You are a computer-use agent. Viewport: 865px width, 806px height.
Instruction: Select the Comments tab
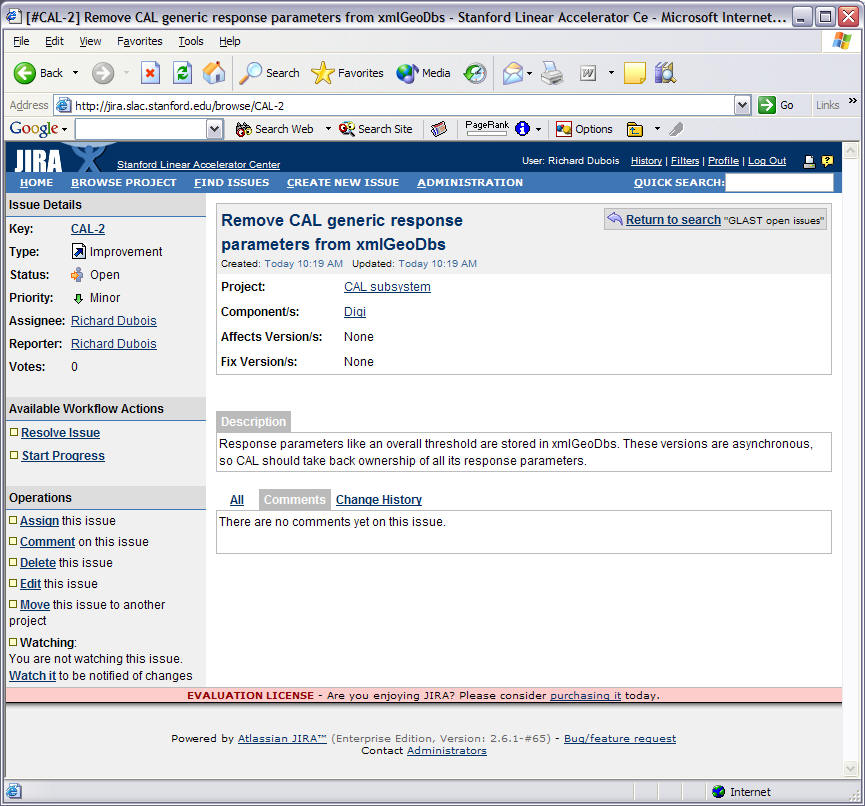click(295, 499)
